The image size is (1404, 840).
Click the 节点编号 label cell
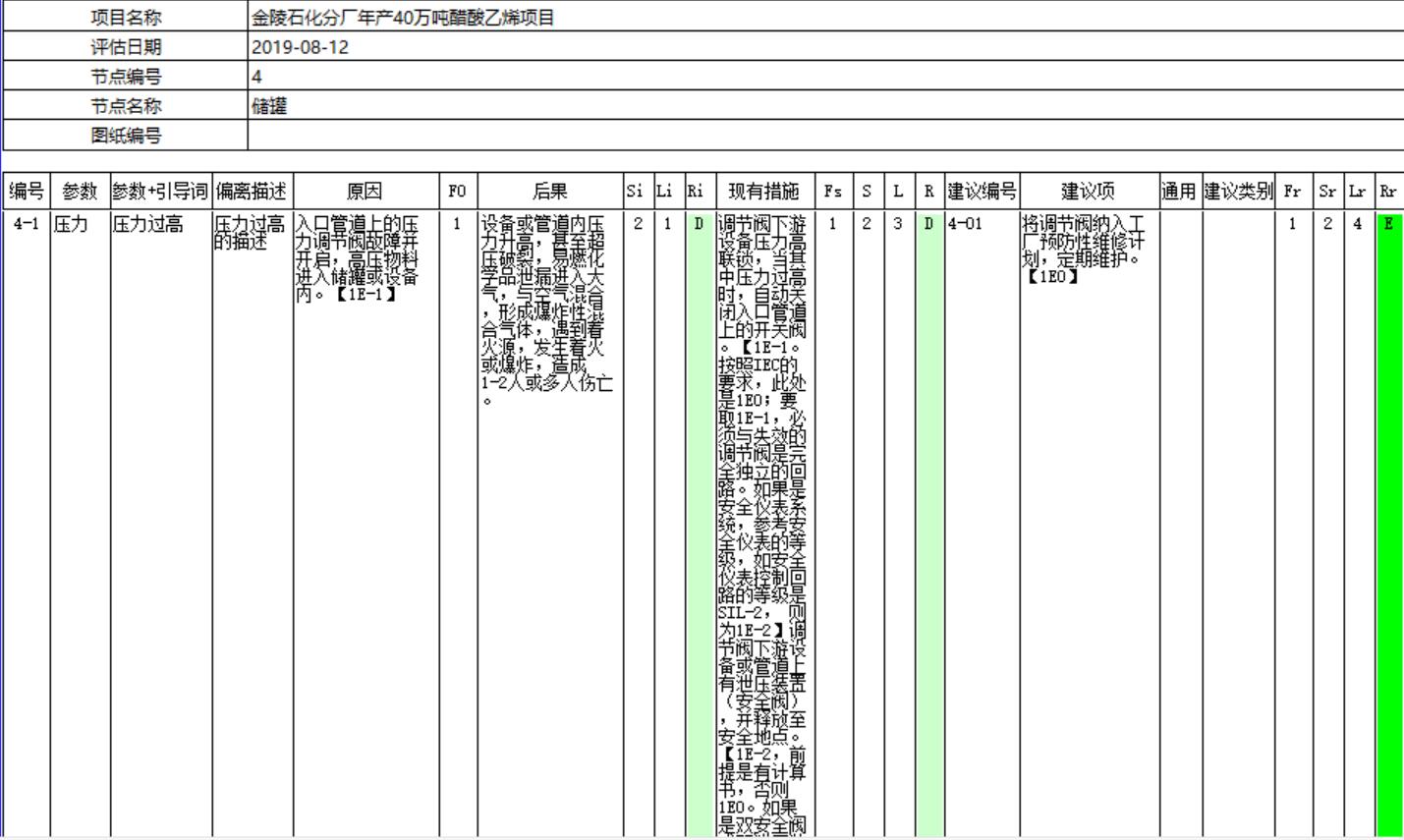tap(126, 77)
